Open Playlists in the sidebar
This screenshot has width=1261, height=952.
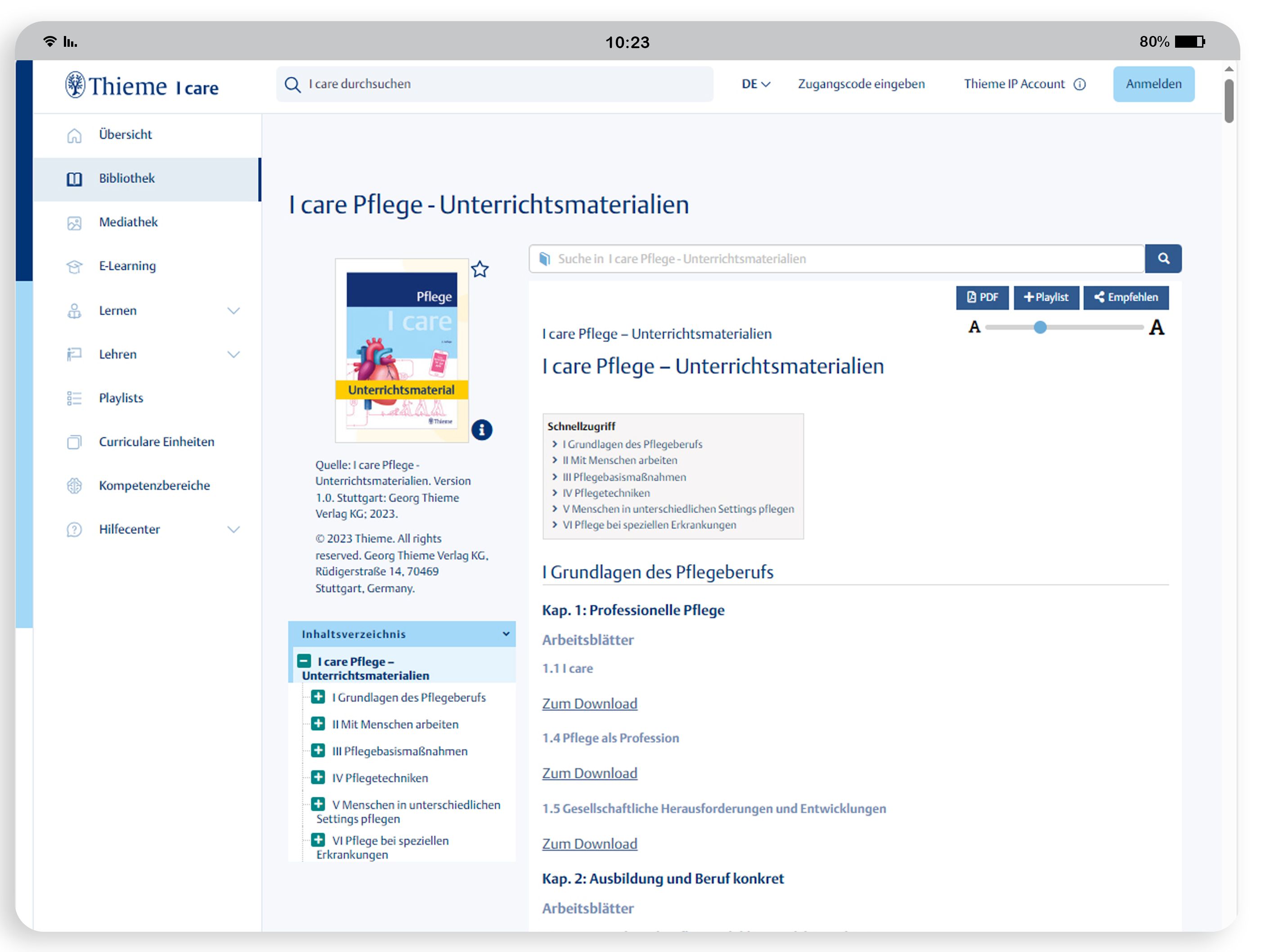coord(147,399)
